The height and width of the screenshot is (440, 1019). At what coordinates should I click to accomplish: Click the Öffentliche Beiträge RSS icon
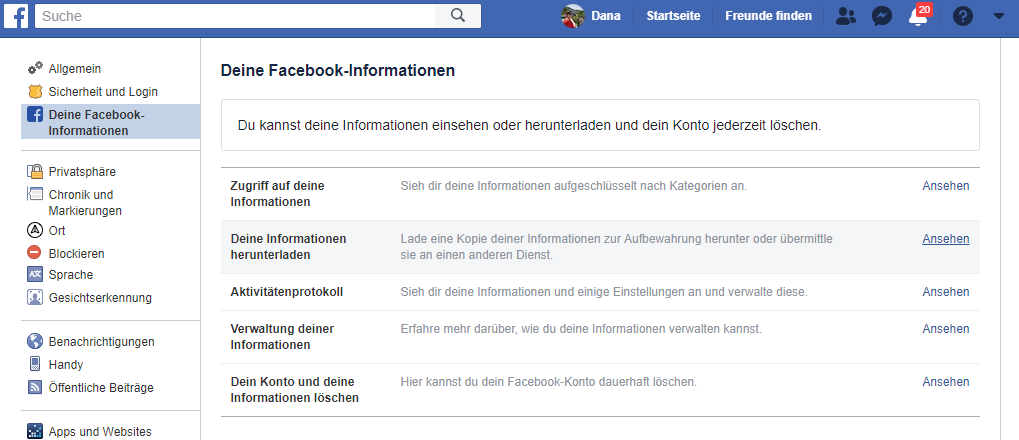(x=34, y=388)
